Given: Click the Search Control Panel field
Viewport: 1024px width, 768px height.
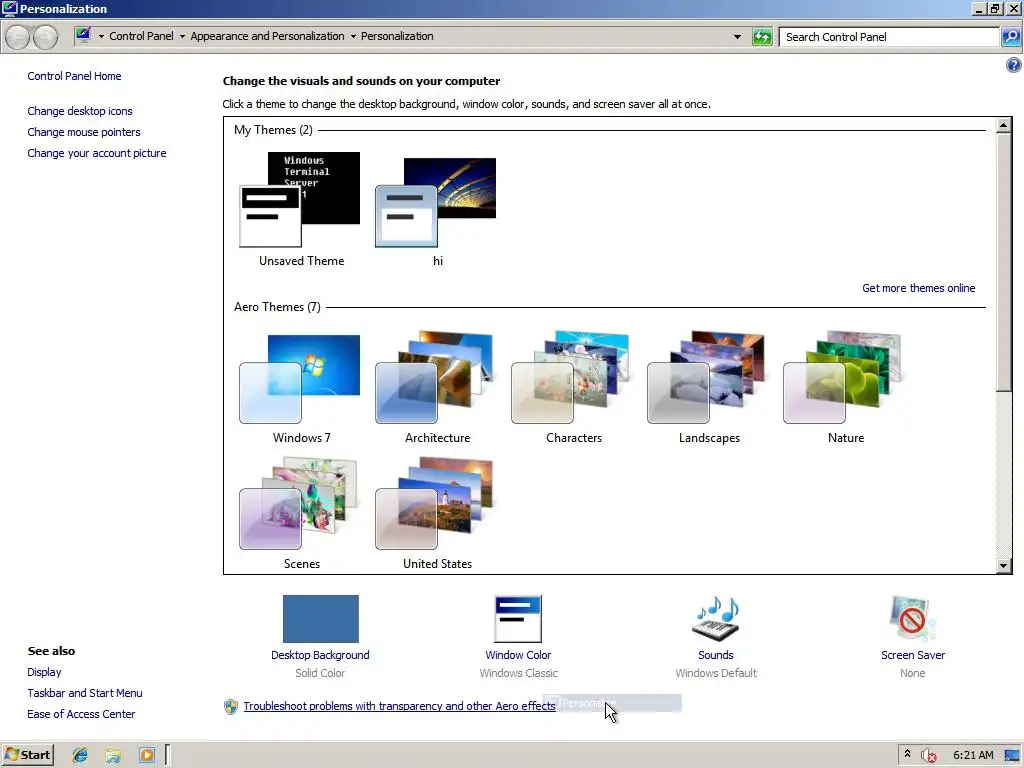Looking at the screenshot, I should [889, 37].
